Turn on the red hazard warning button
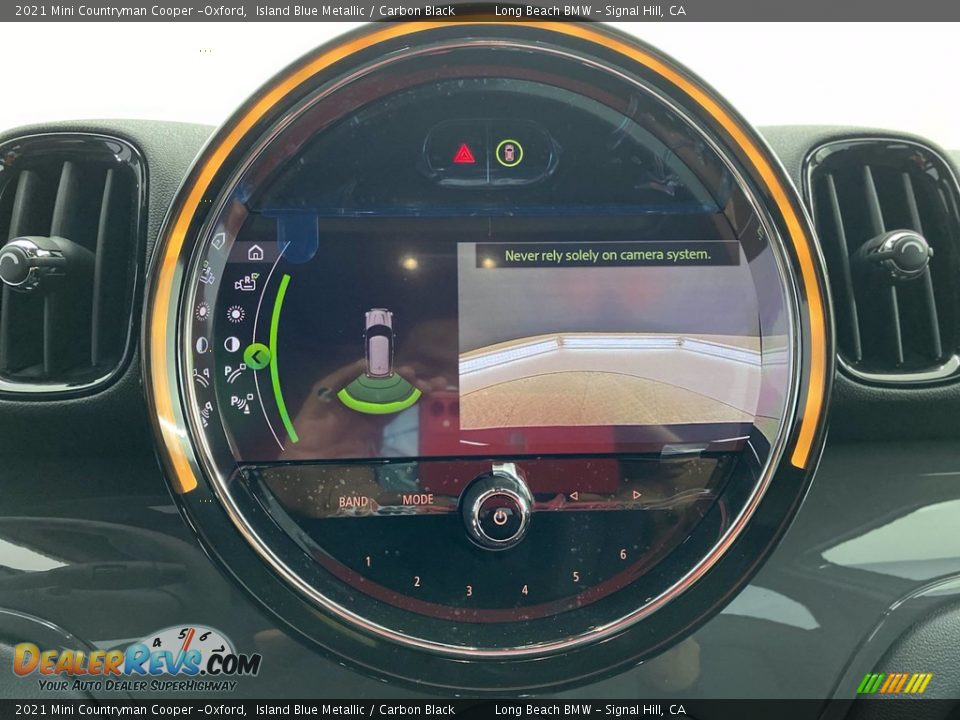Viewport: 960px width, 720px height. pos(463,153)
